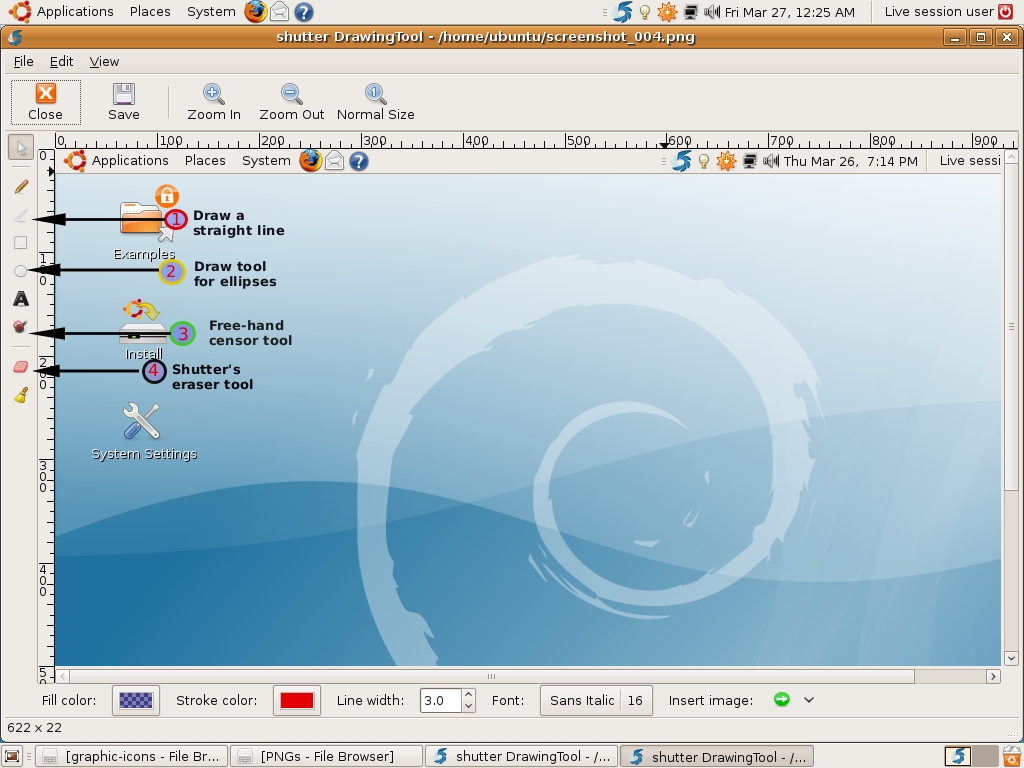Open the Fill color swatch

pyautogui.click(x=136, y=700)
